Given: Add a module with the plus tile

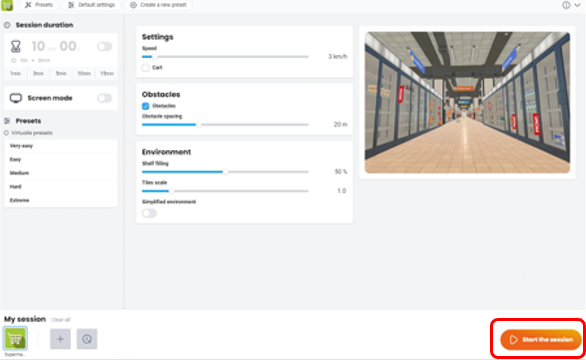Looking at the screenshot, I should click(x=60, y=339).
